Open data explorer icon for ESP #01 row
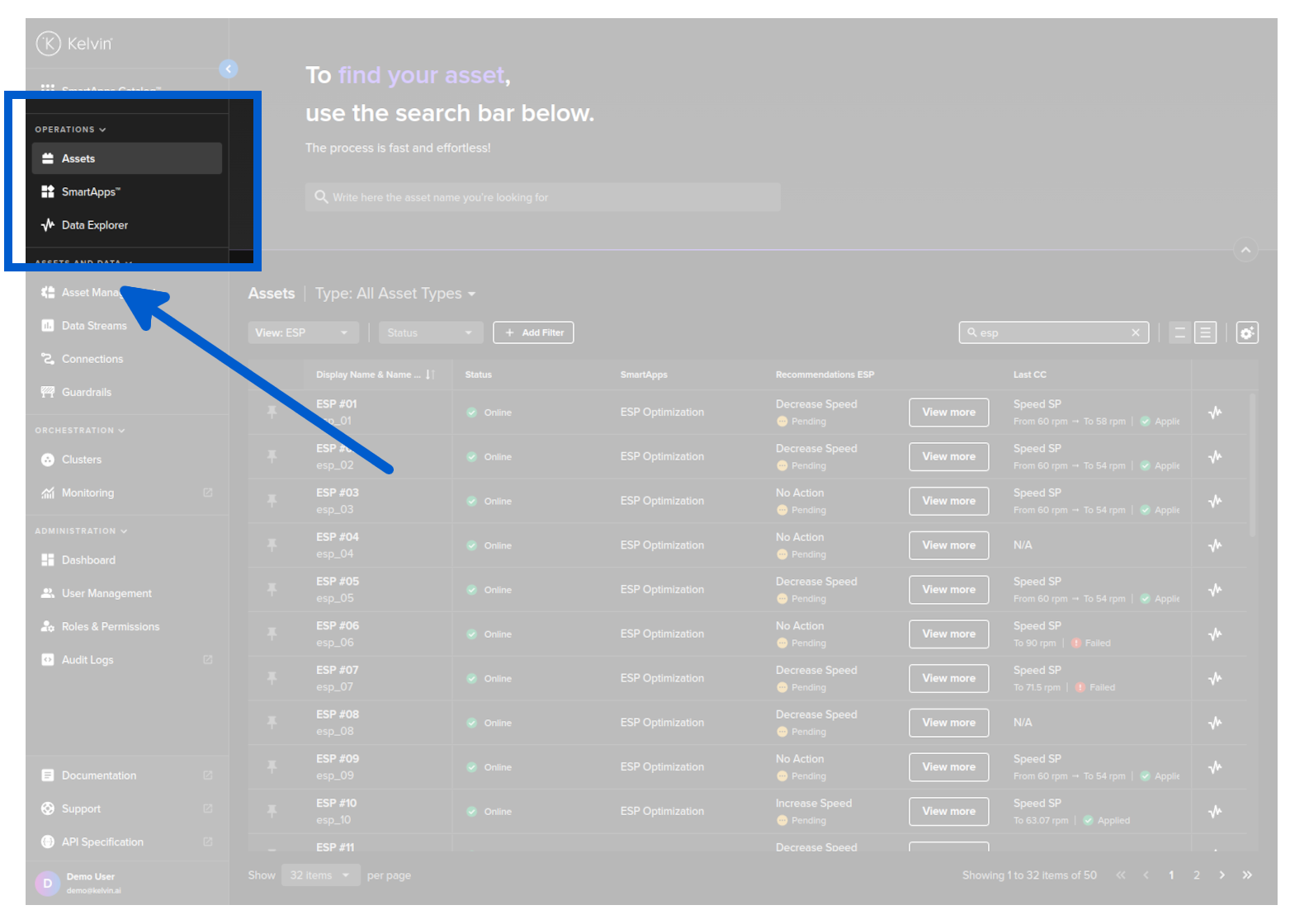 point(1215,412)
